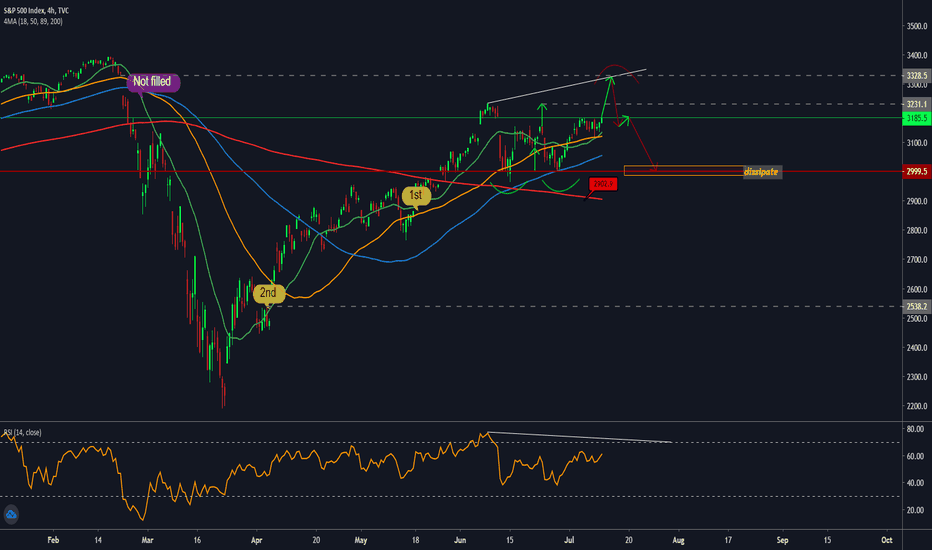932x550 pixels.
Task: Click the 'May' date on time axis
Action: [360, 540]
